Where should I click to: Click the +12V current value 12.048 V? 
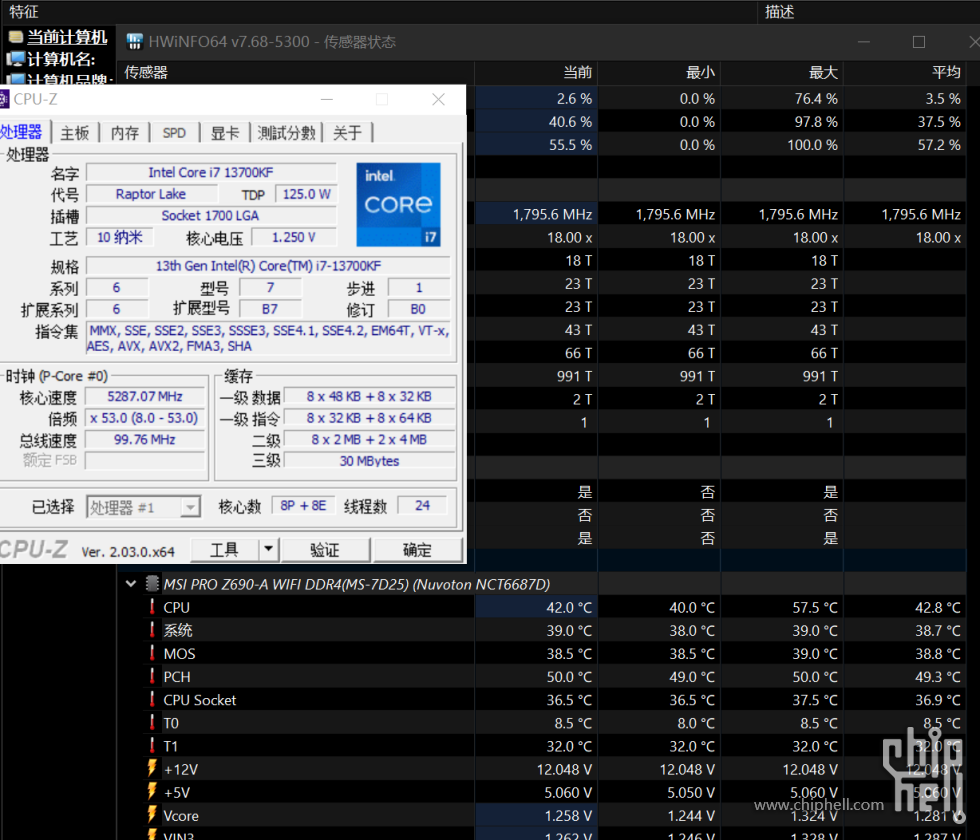tap(564, 769)
